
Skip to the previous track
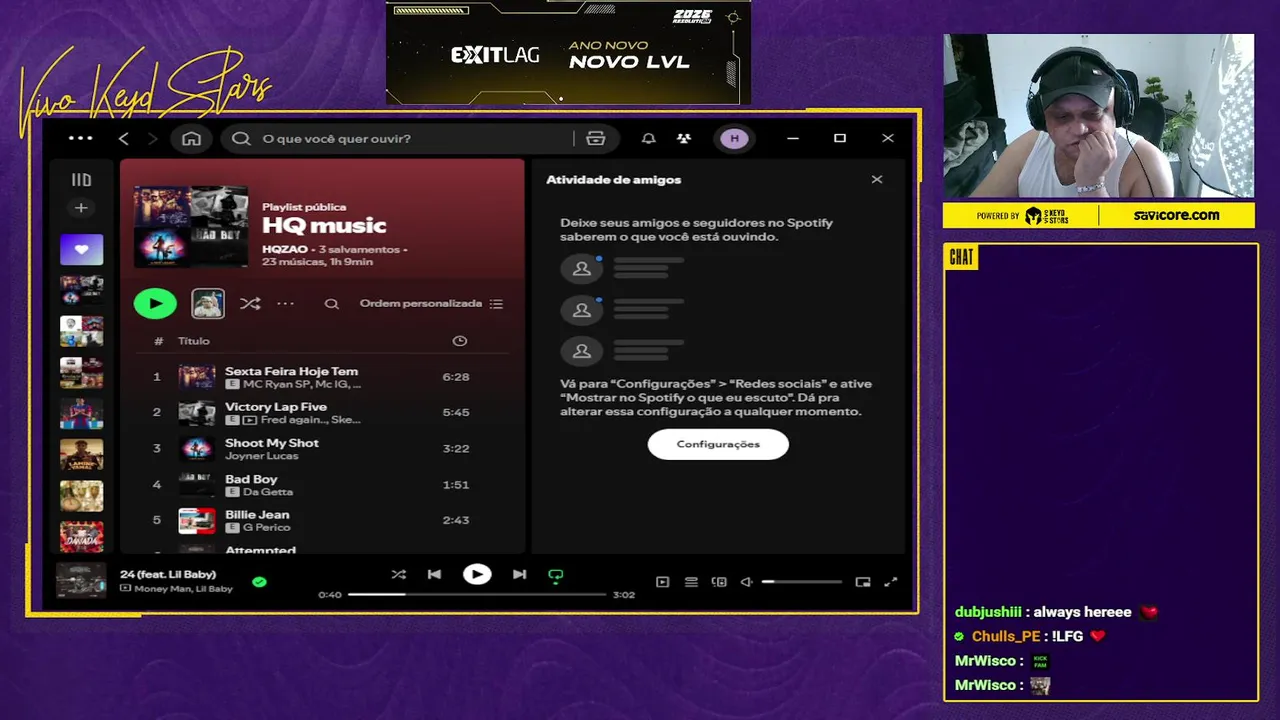tap(434, 575)
